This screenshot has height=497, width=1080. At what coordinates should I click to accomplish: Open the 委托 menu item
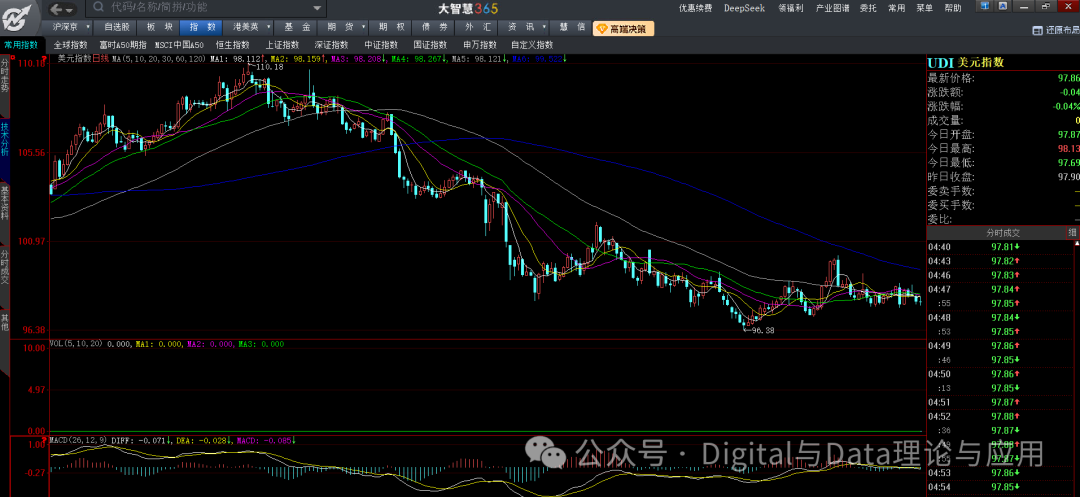(868, 8)
